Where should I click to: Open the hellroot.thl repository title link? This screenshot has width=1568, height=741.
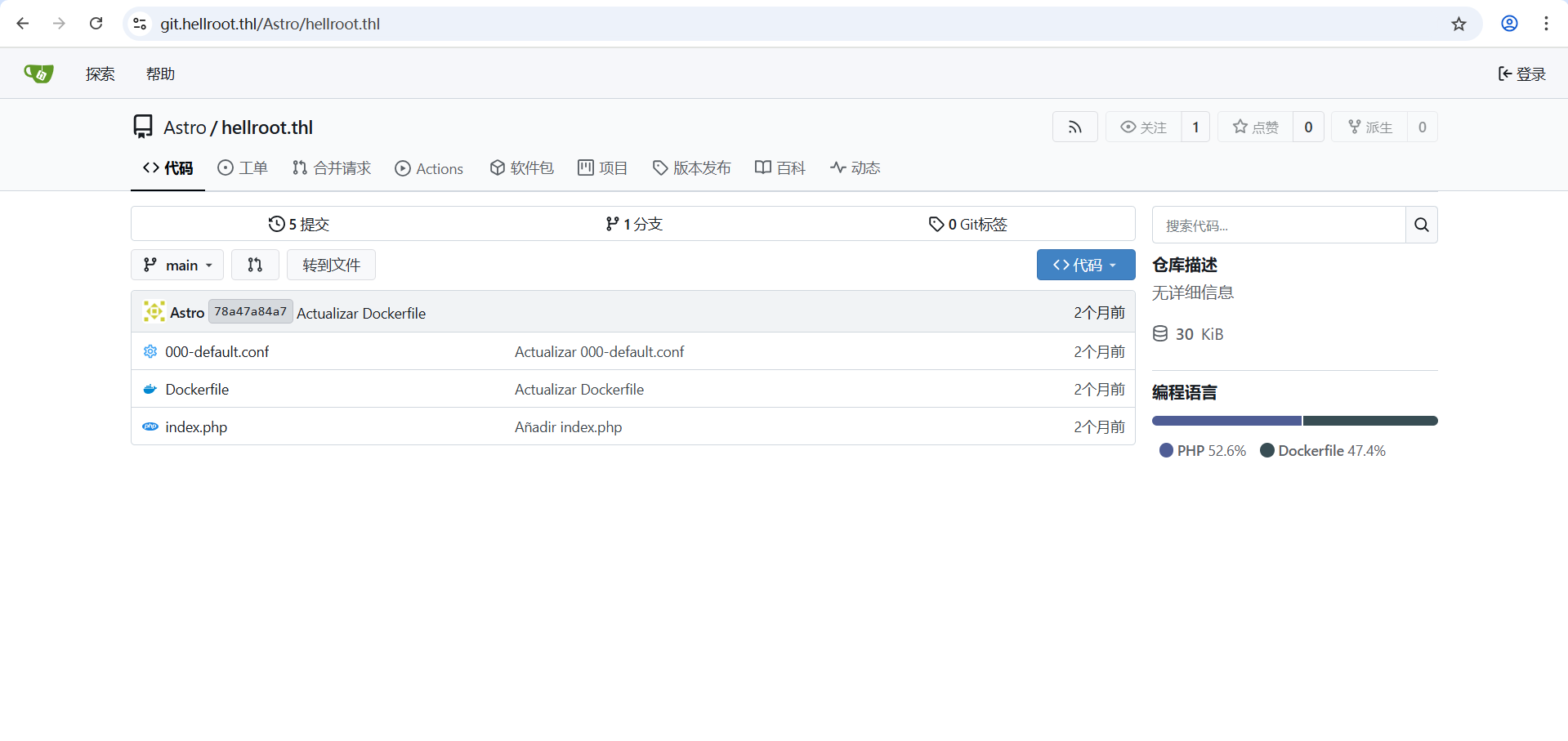pyautogui.click(x=267, y=127)
